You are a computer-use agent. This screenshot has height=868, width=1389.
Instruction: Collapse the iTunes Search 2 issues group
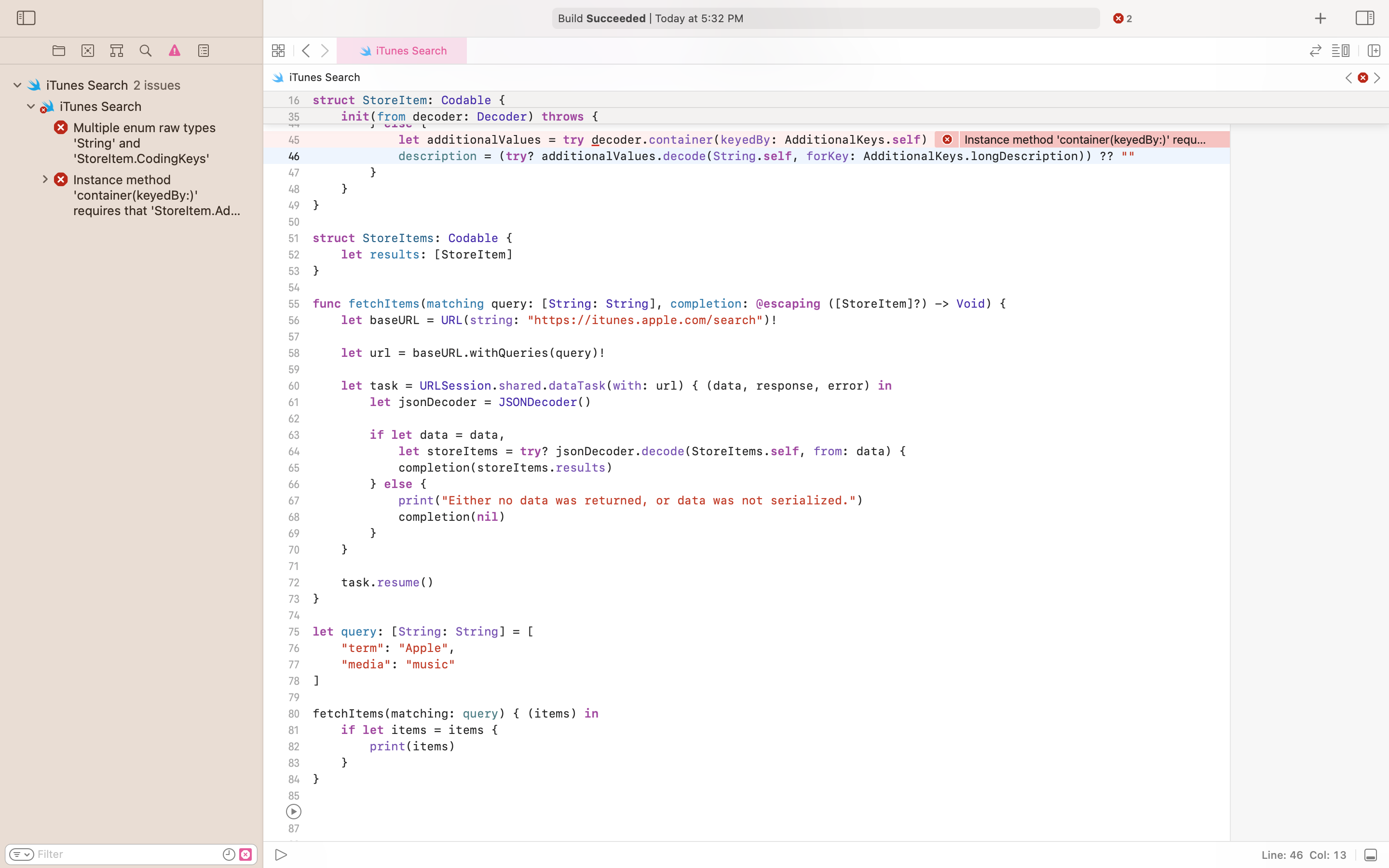click(x=17, y=85)
